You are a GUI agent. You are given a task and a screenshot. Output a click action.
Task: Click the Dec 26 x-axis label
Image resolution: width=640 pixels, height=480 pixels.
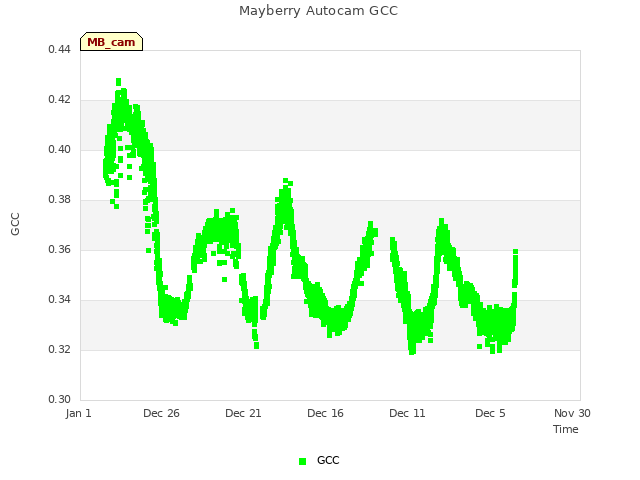(x=161, y=413)
